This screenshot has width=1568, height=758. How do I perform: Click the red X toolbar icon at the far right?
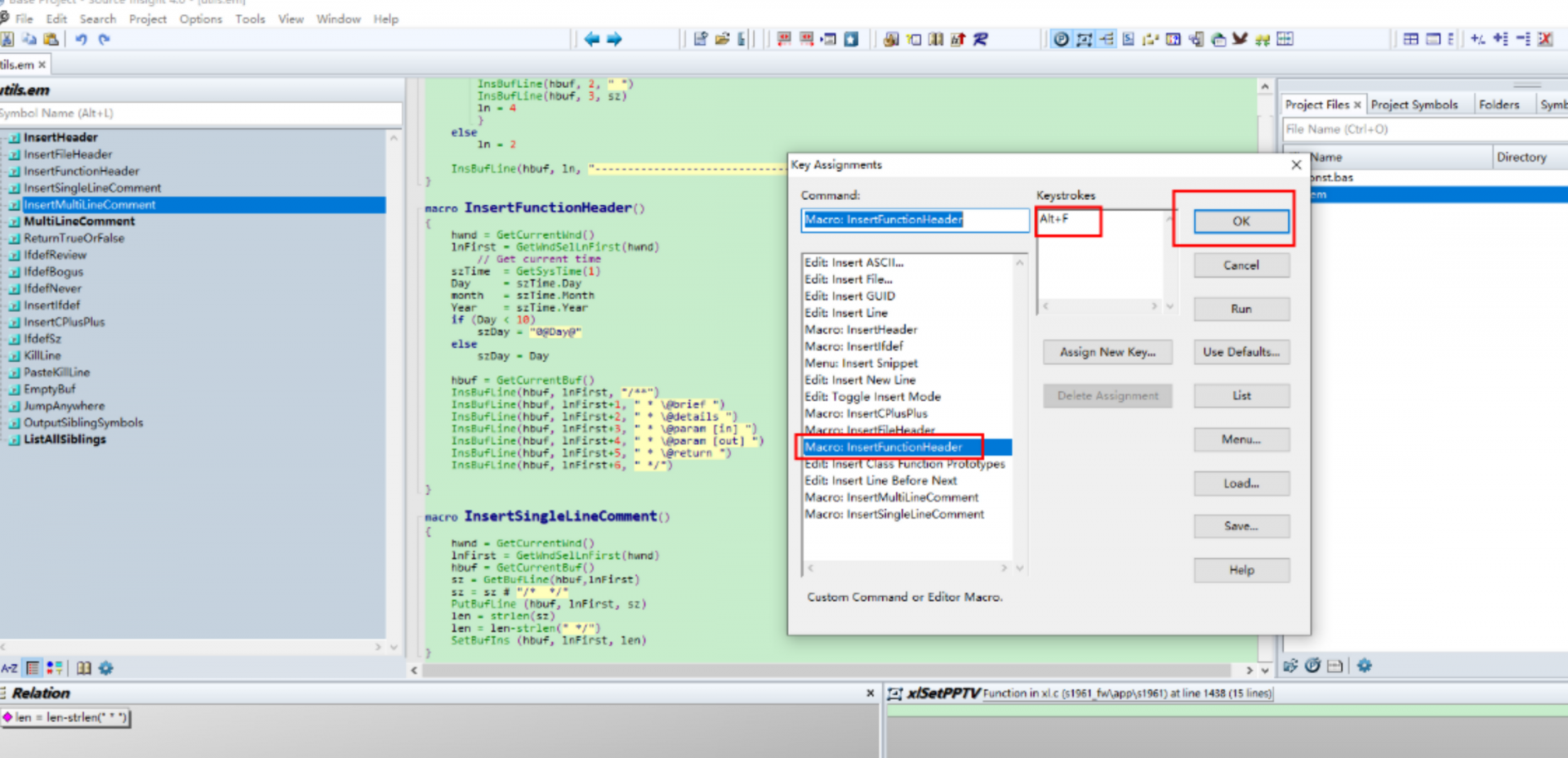tap(1544, 39)
